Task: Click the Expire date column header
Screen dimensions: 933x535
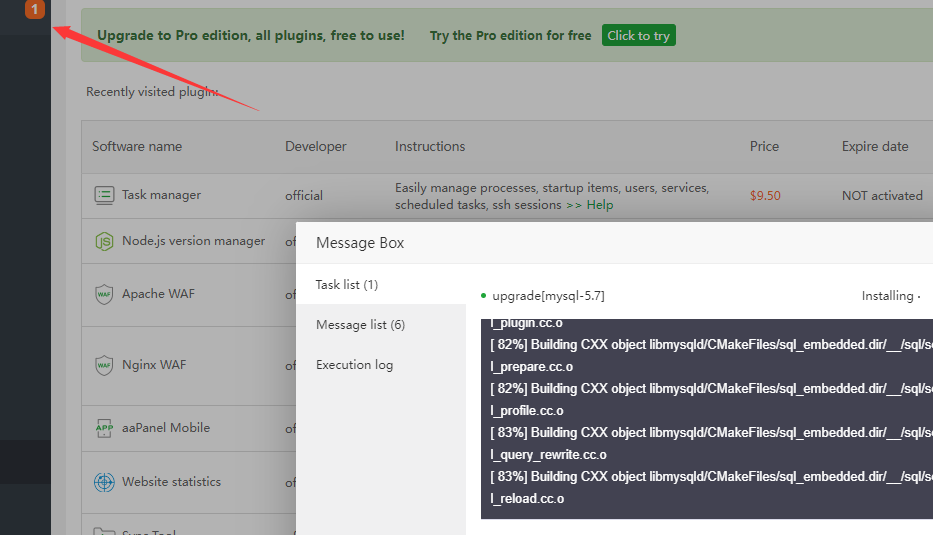Action: [874, 146]
